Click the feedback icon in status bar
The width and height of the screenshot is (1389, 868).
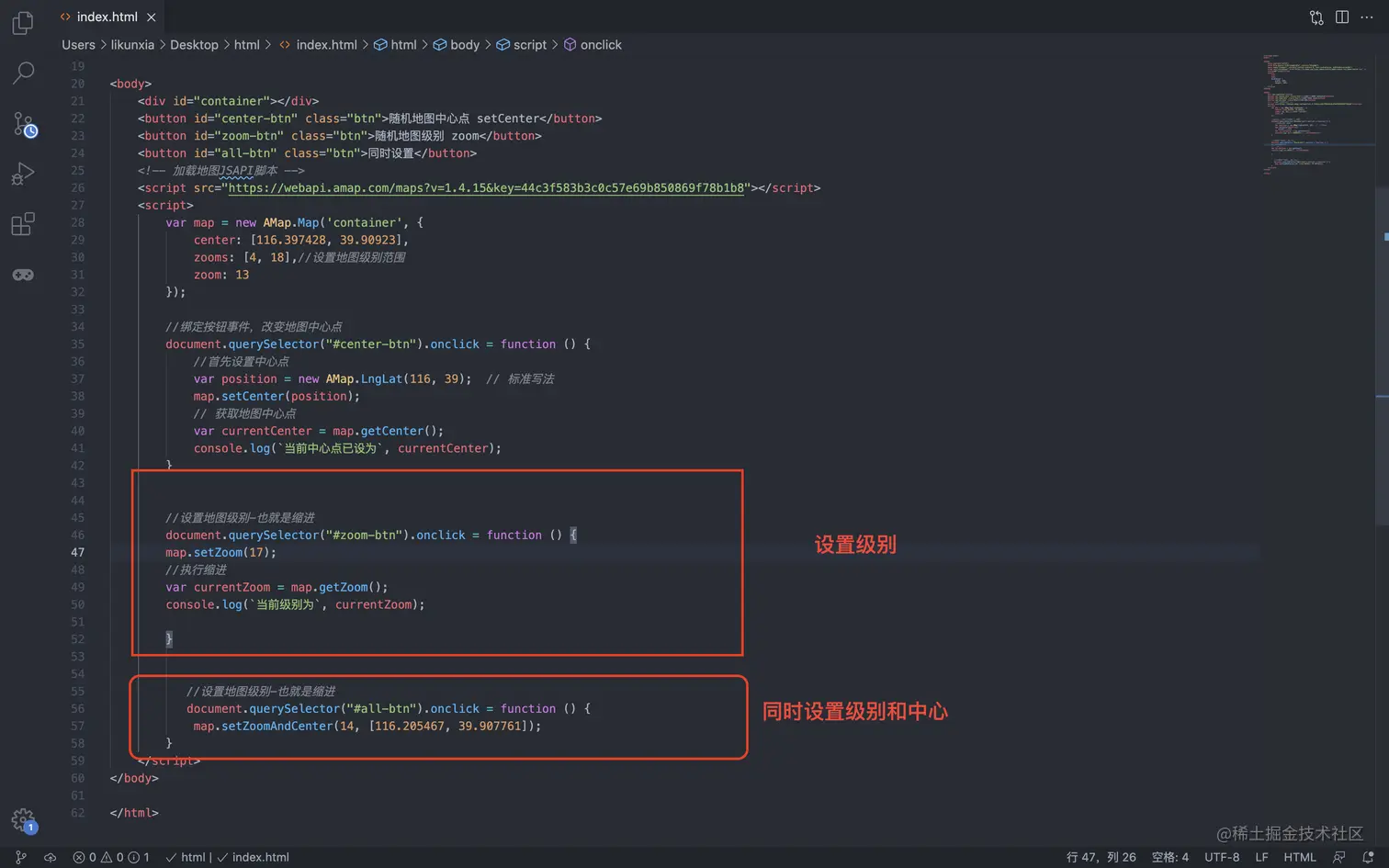click(x=1338, y=857)
